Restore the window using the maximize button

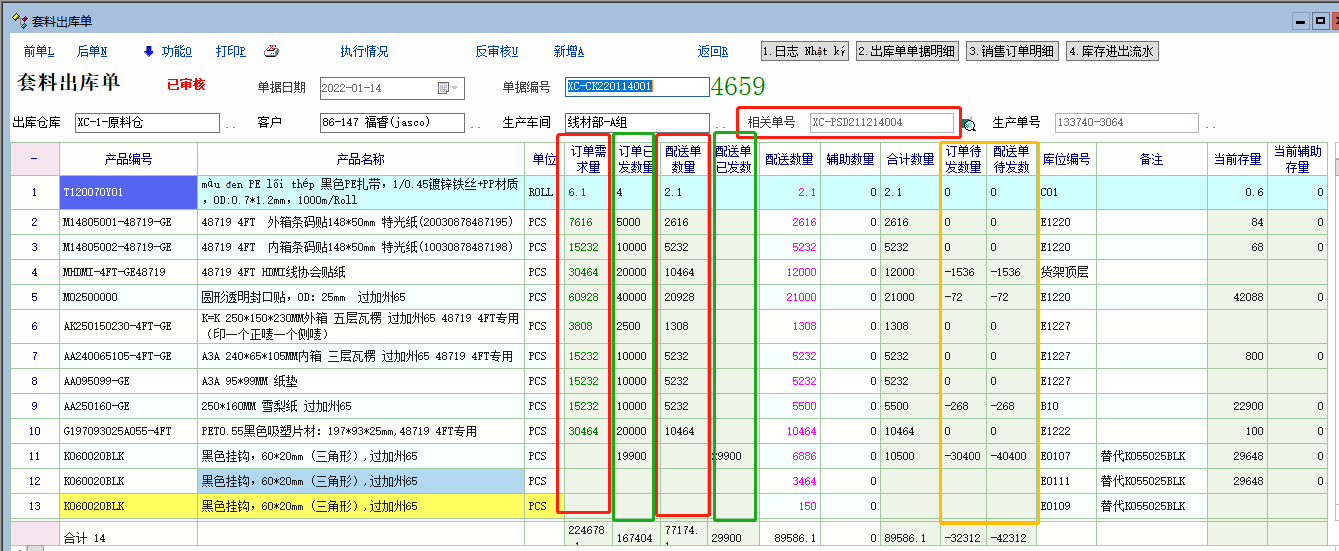click(x=1320, y=19)
